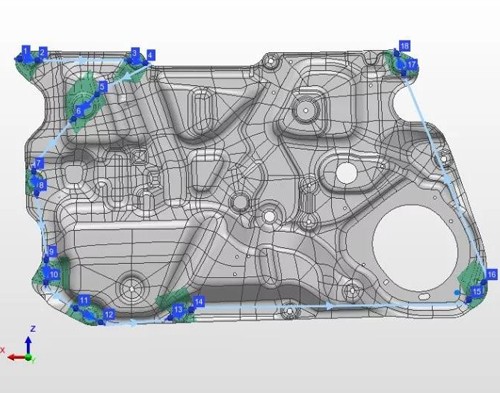Select point label 10
The width and height of the screenshot is (500, 393).
pyautogui.click(x=54, y=275)
